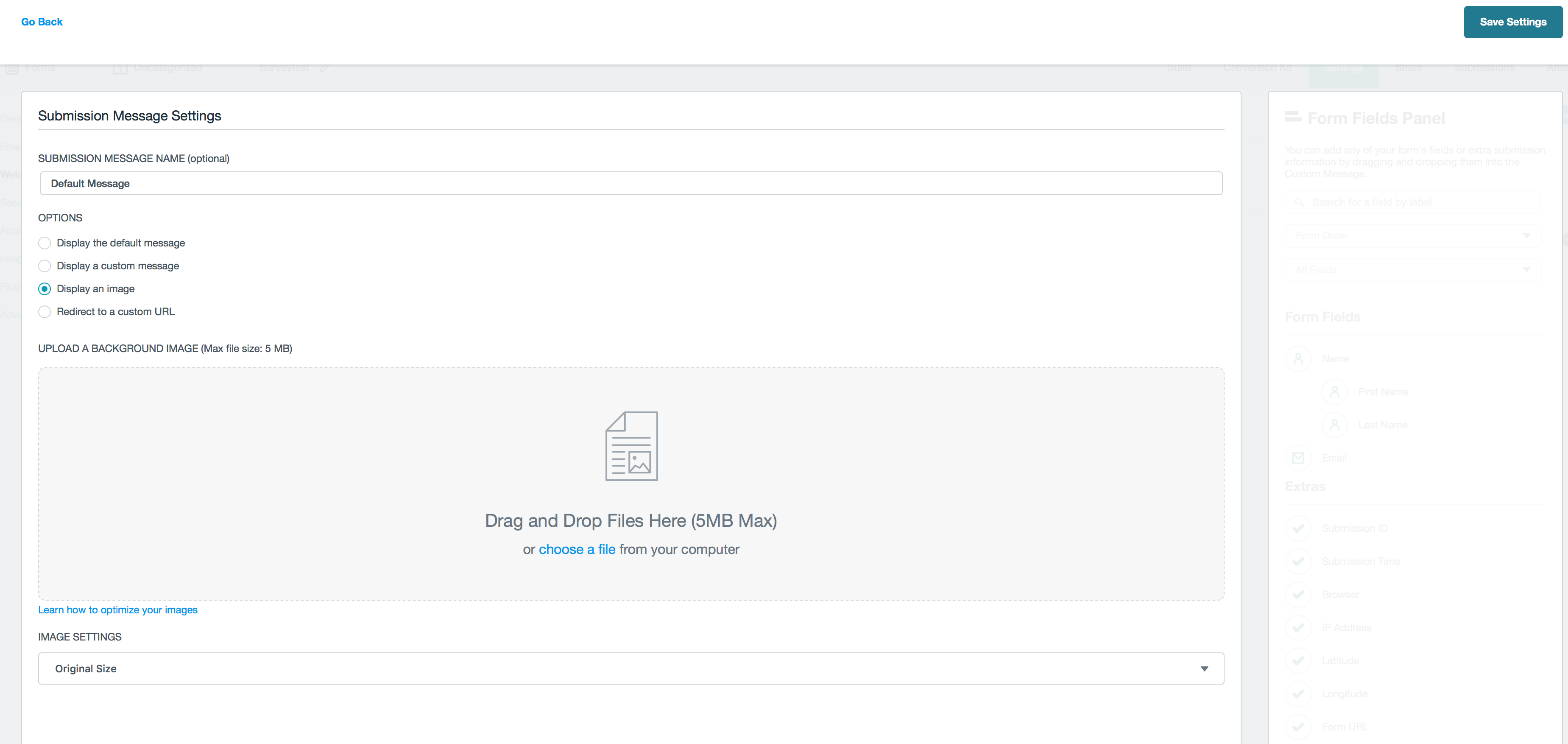Click the Form Fields Panel header icon
The width and height of the screenshot is (1568, 744).
click(1293, 117)
